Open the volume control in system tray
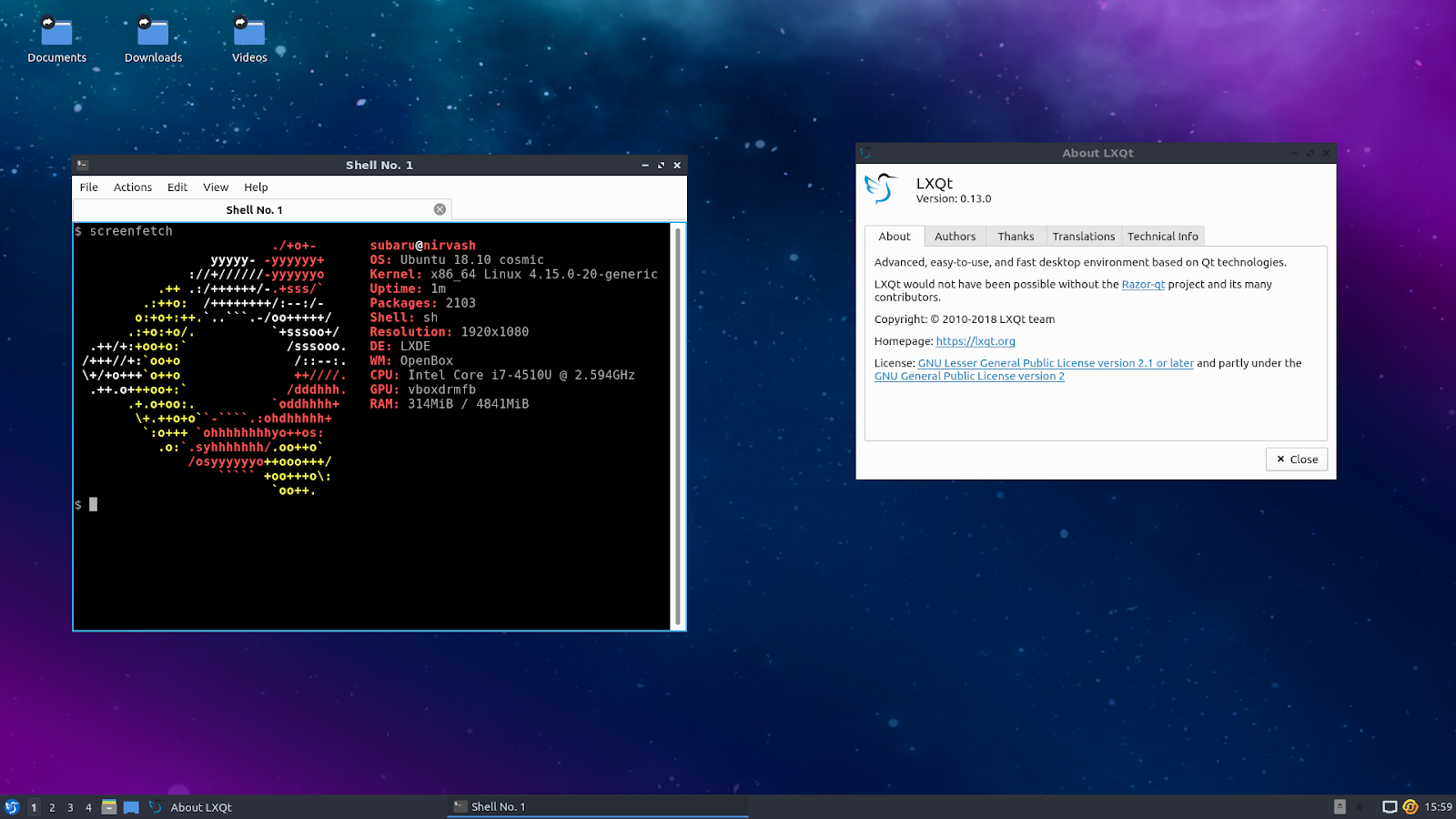1456x819 pixels. 1362,806
